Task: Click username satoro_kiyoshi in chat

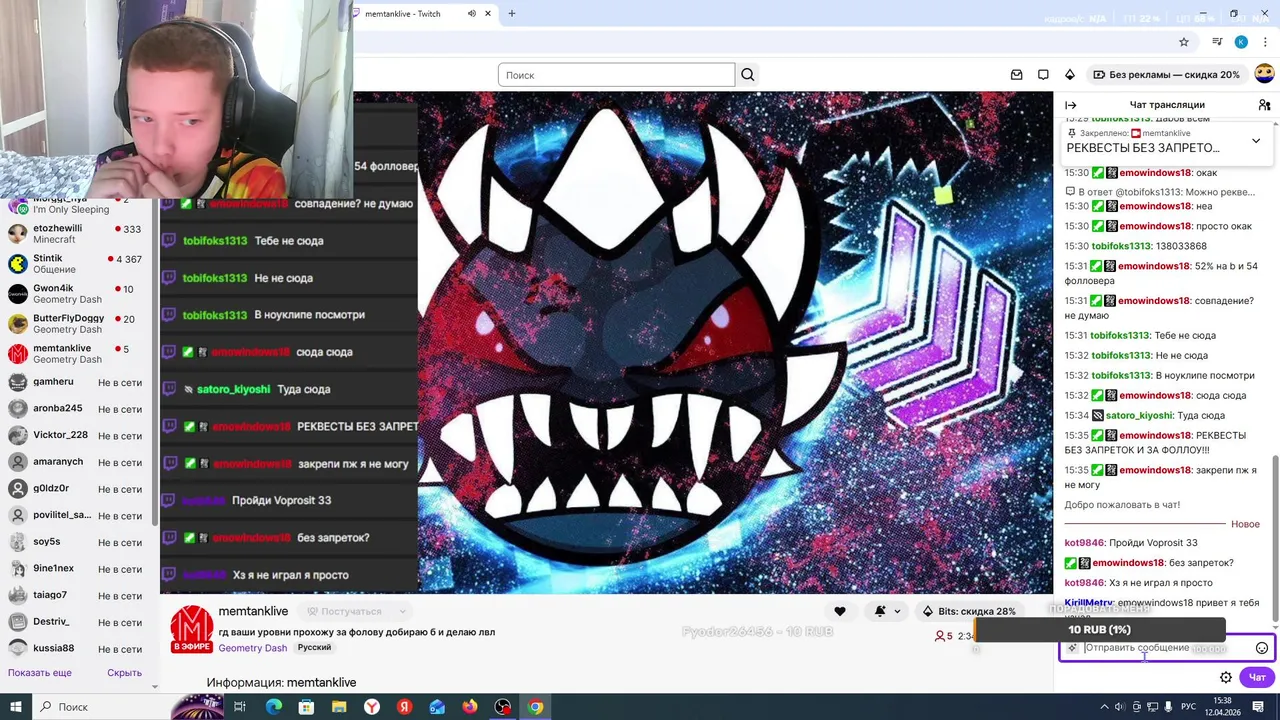Action: coord(1139,415)
